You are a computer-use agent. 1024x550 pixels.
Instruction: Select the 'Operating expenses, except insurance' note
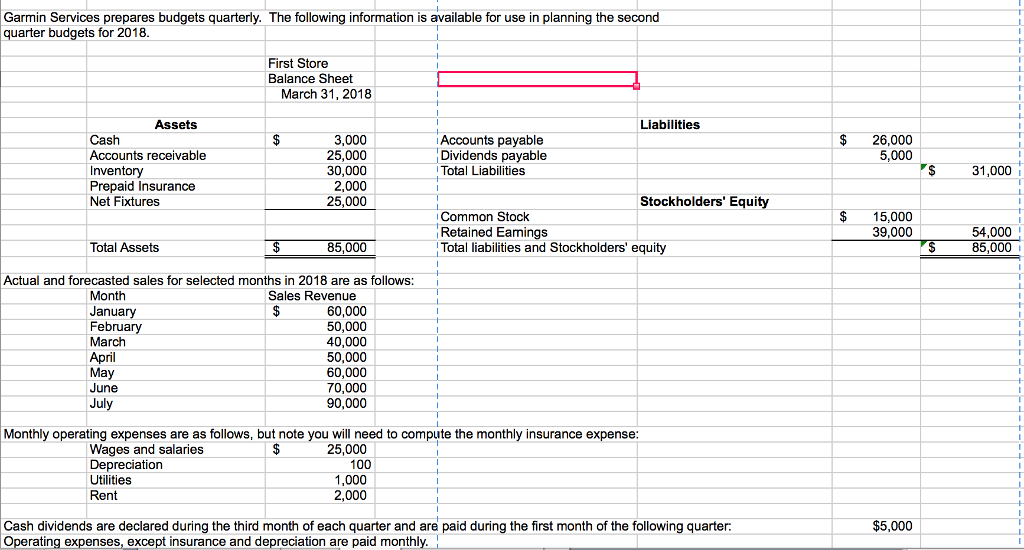tap(216, 542)
